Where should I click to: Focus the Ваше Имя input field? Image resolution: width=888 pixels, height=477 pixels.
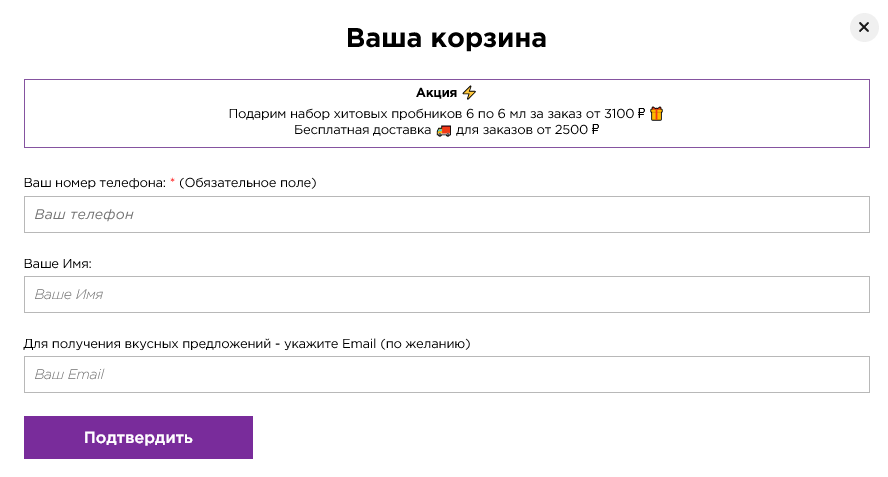pyautogui.click(x=446, y=295)
